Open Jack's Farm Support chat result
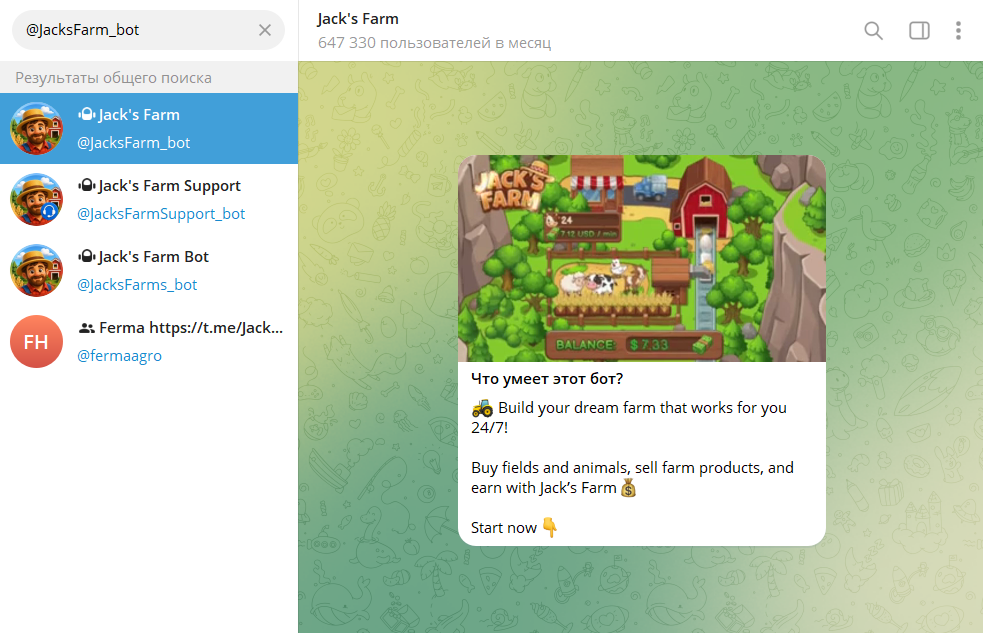Image resolution: width=983 pixels, height=633 pixels. [x=149, y=199]
